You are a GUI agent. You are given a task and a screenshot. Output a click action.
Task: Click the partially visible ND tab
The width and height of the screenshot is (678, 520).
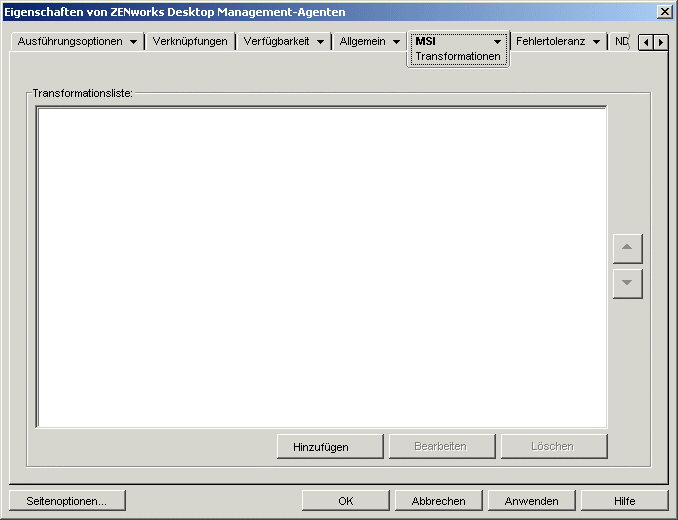coord(621,41)
